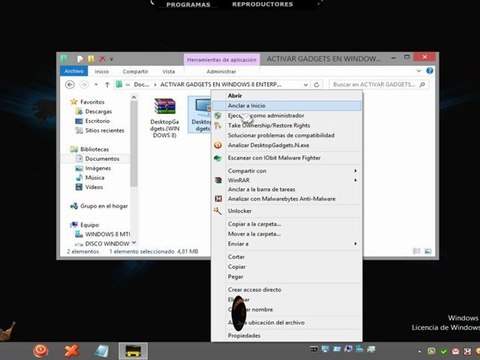480x360 pixels.
Task: Expand the WinRAR submenu
Action: [x=287, y=180]
